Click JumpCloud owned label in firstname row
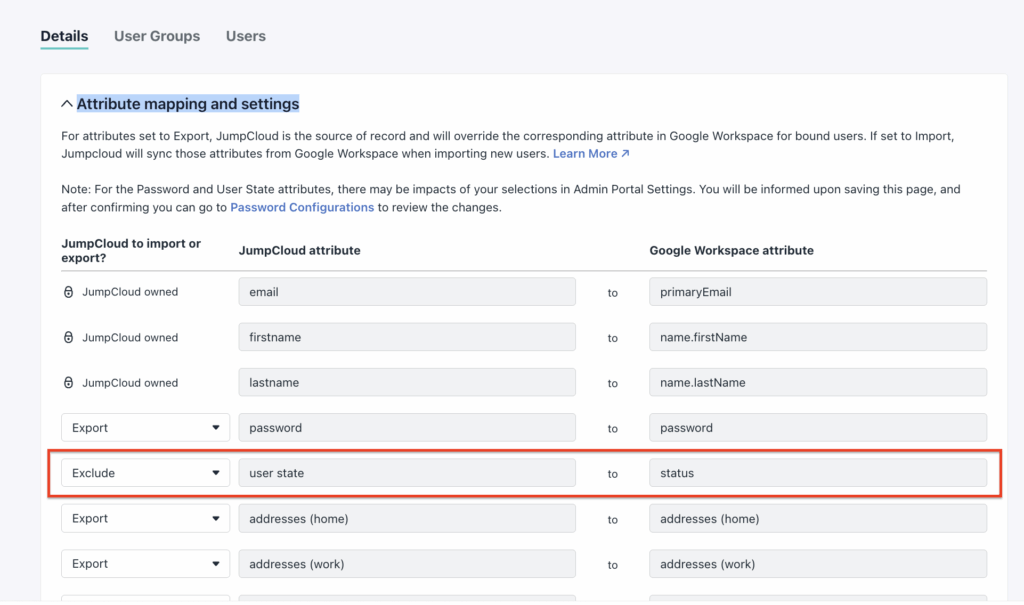The width and height of the screenshot is (1024, 605). click(130, 337)
